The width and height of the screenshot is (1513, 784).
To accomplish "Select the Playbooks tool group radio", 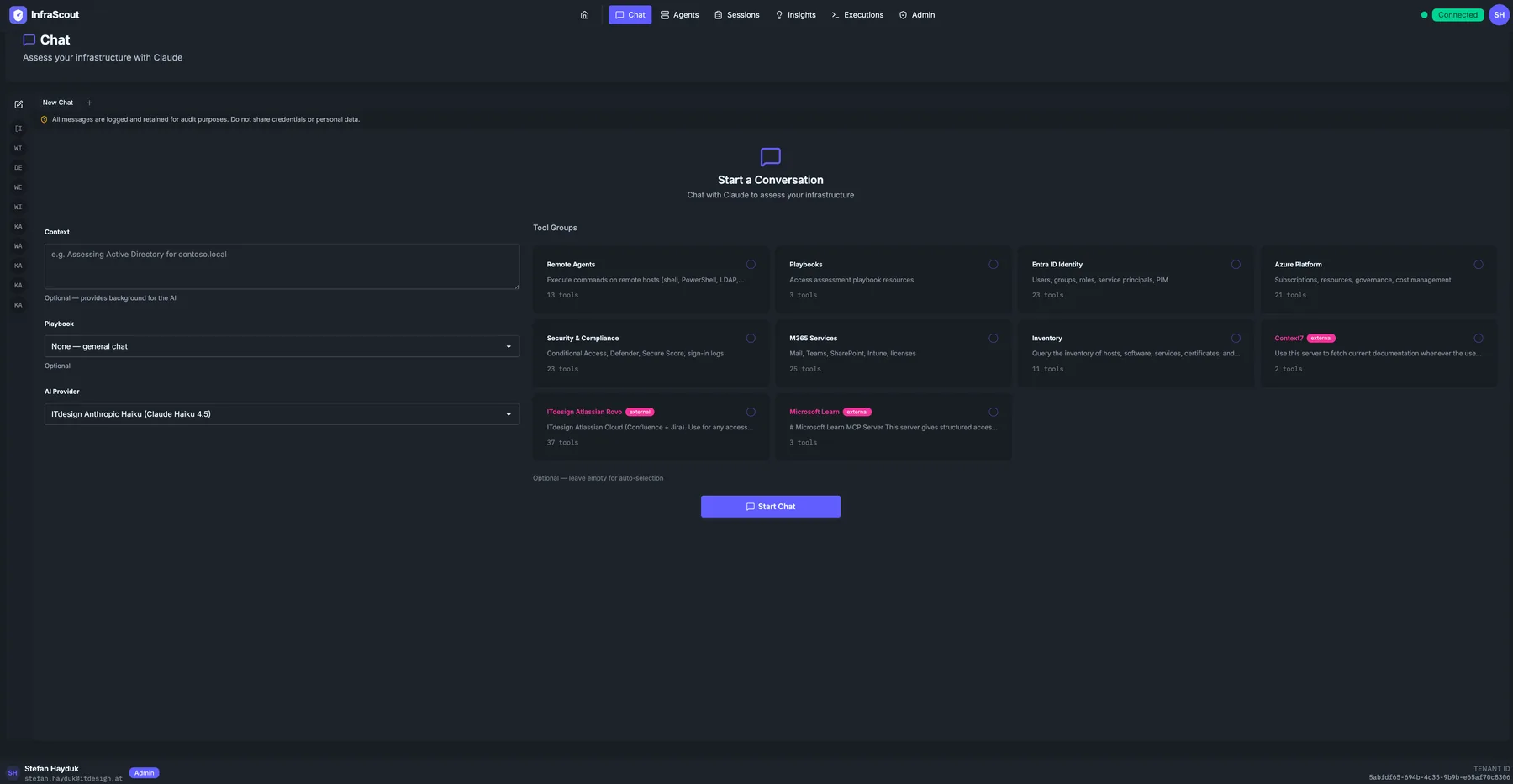I will [994, 265].
